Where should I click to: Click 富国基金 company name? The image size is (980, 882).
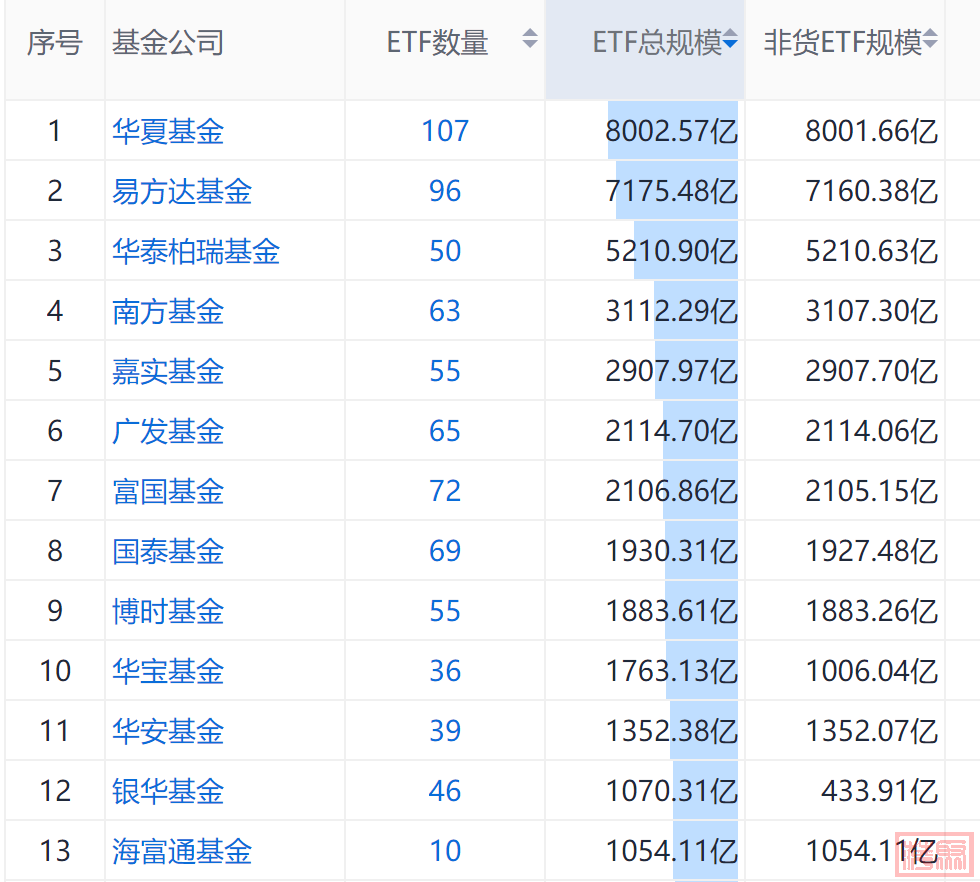pos(168,491)
